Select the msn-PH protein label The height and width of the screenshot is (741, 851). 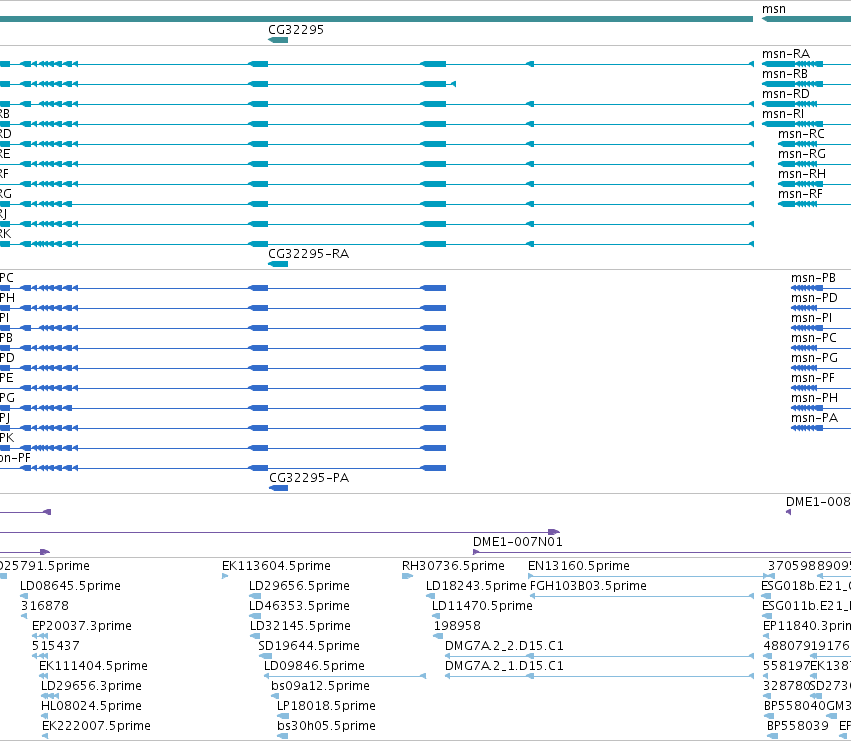(814, 398)
